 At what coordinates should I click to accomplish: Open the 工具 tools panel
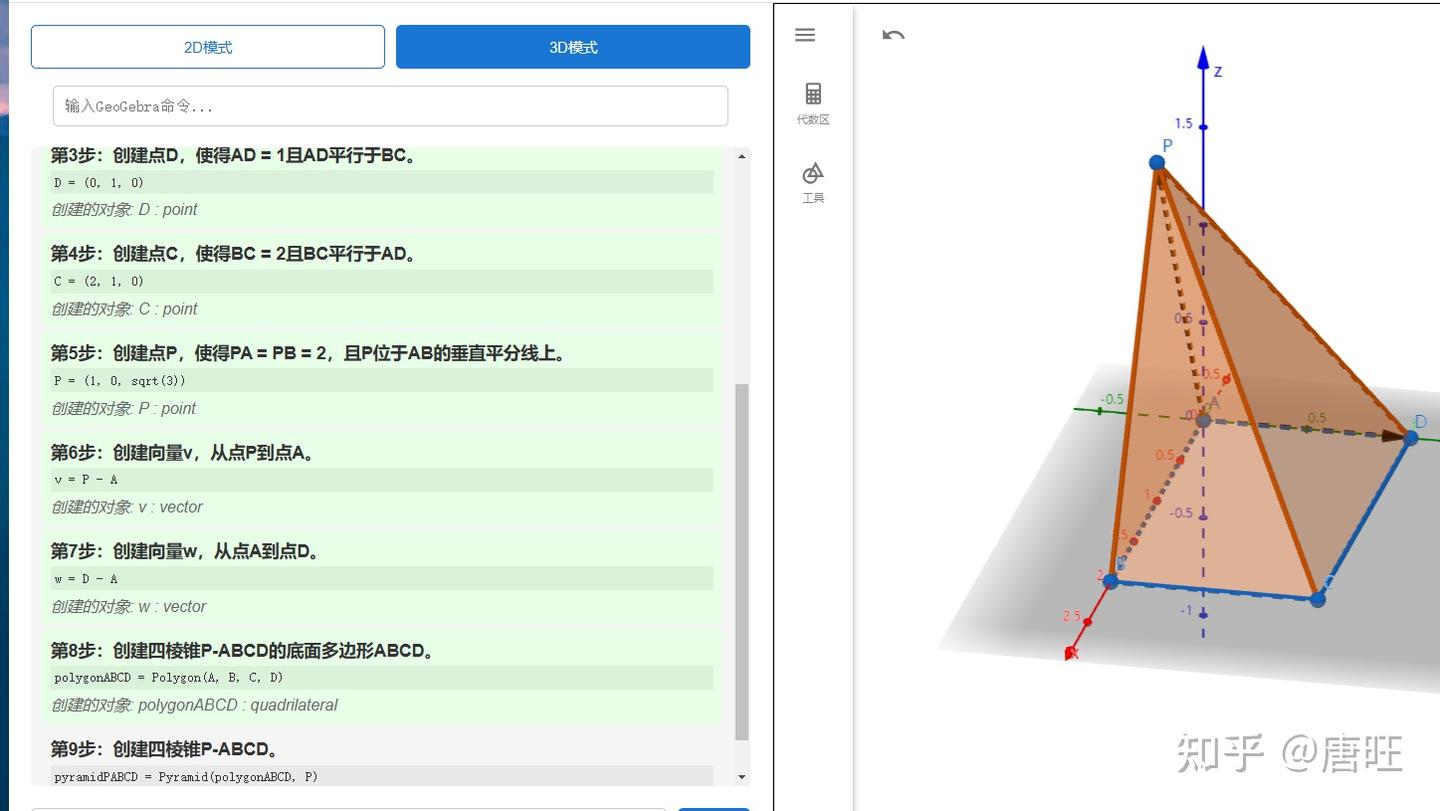[813, 183]
